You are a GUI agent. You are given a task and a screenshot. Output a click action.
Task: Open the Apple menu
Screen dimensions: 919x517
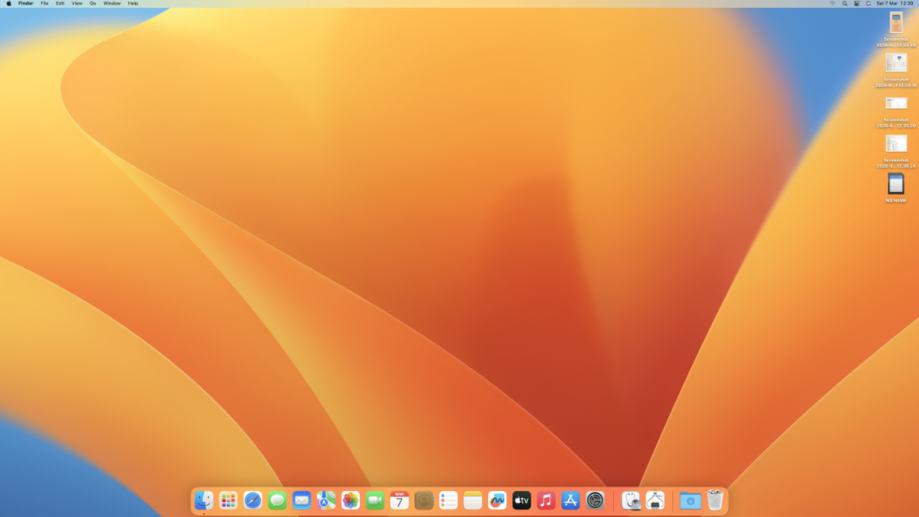9,4
